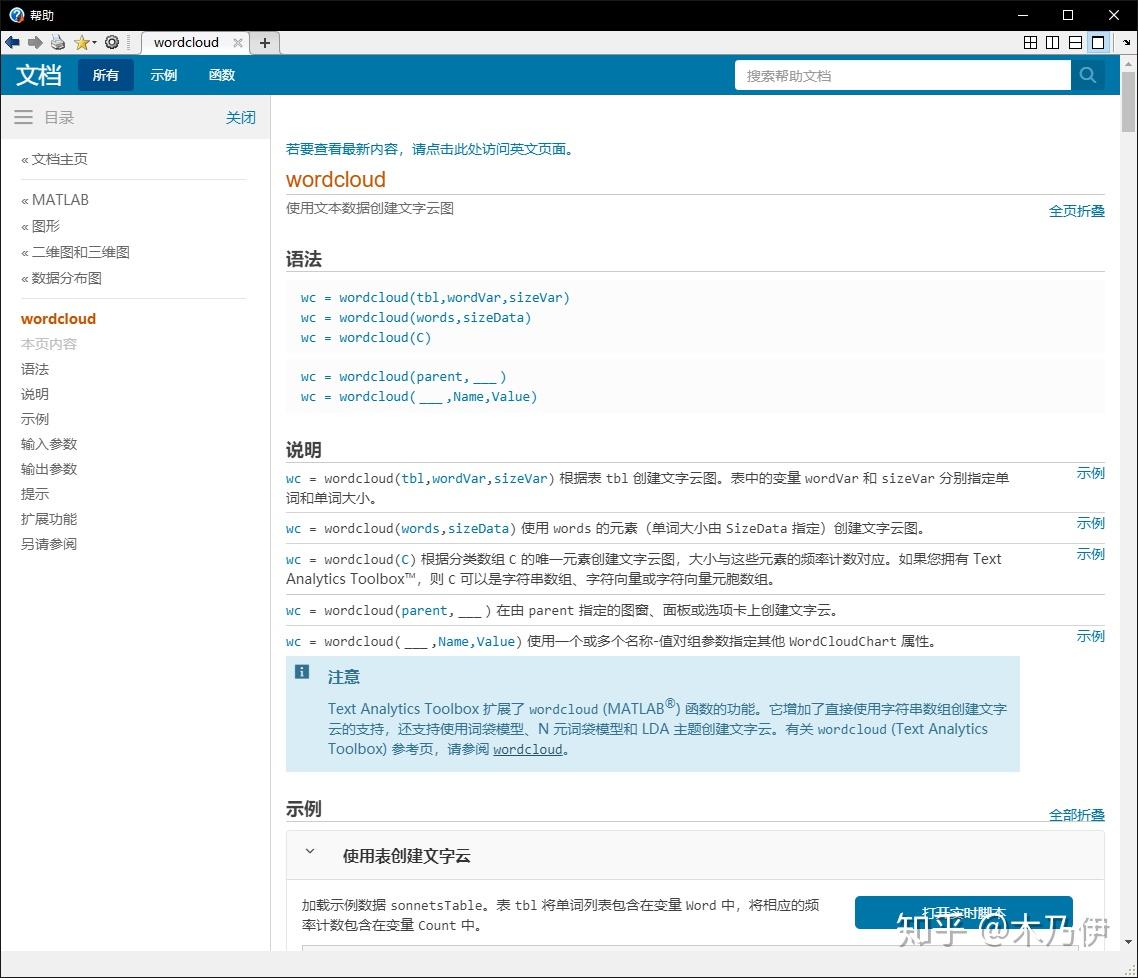Open preferences via the gear icon
1138x978 pixels.
[x=112, y=42]
